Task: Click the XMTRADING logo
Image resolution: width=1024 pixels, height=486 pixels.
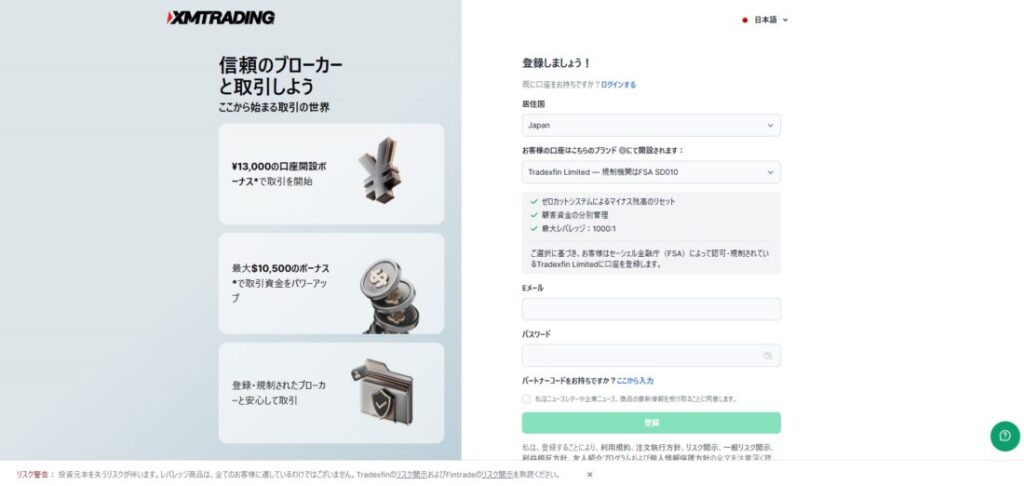Action: coord(221,18)
